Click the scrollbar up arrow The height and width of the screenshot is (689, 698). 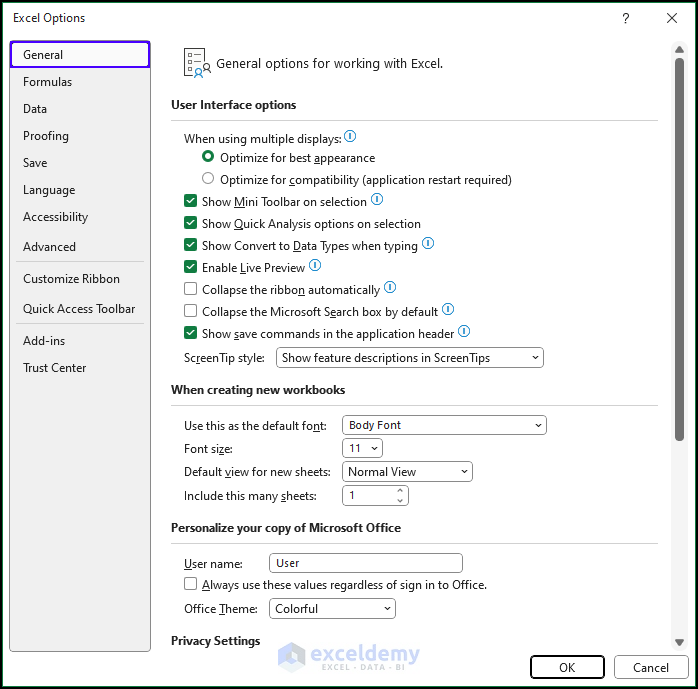click(679, 49)
